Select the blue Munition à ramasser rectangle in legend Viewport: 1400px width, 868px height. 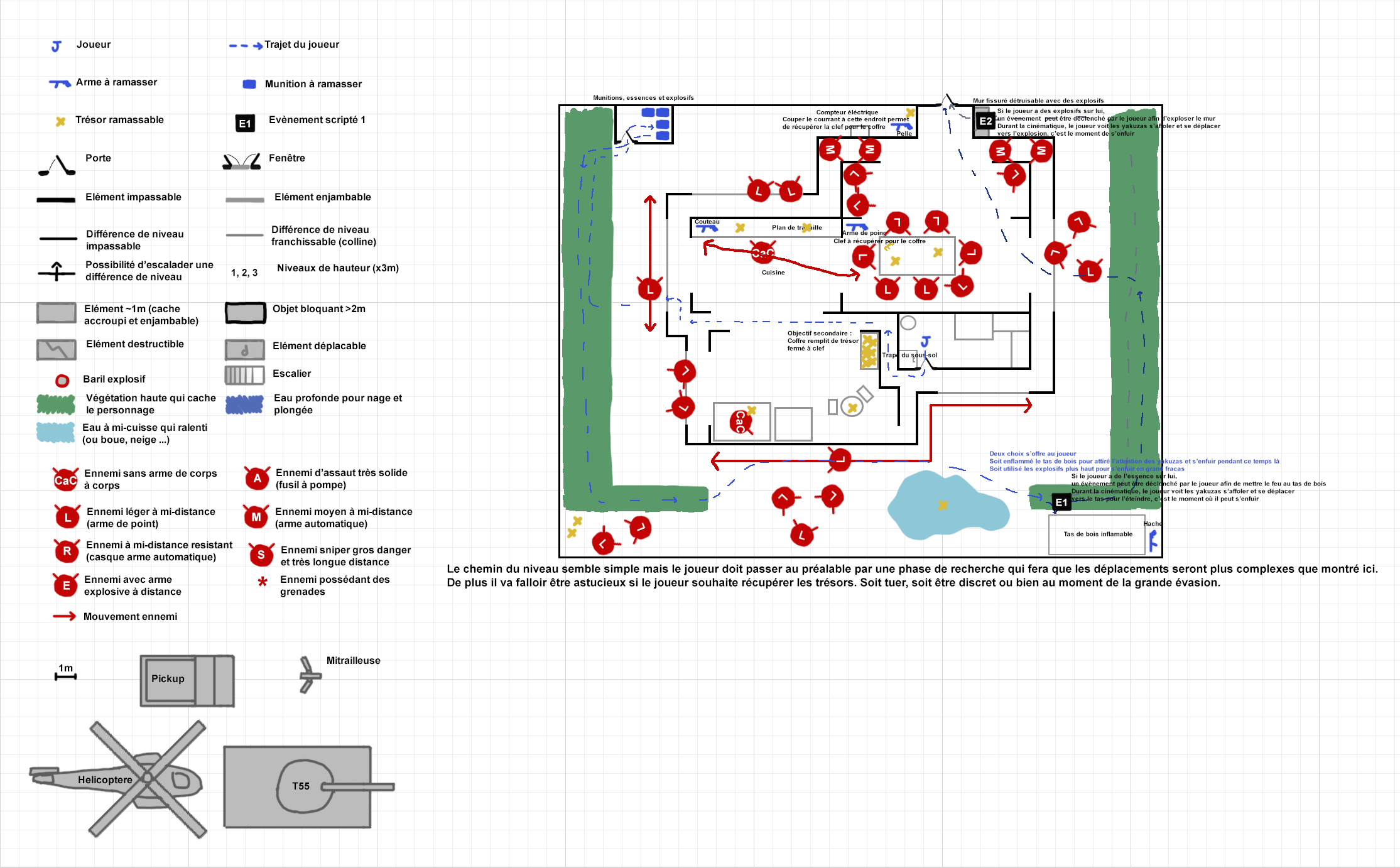point(249,84)
